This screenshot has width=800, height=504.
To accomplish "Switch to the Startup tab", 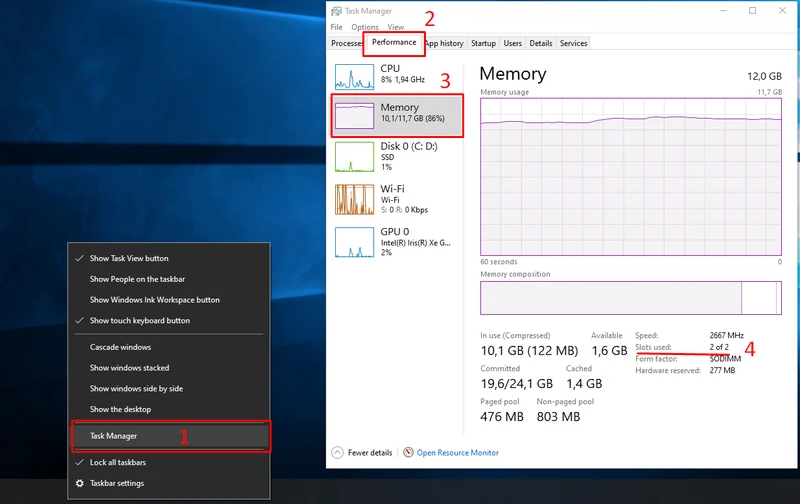I will [x=483, y=43].
